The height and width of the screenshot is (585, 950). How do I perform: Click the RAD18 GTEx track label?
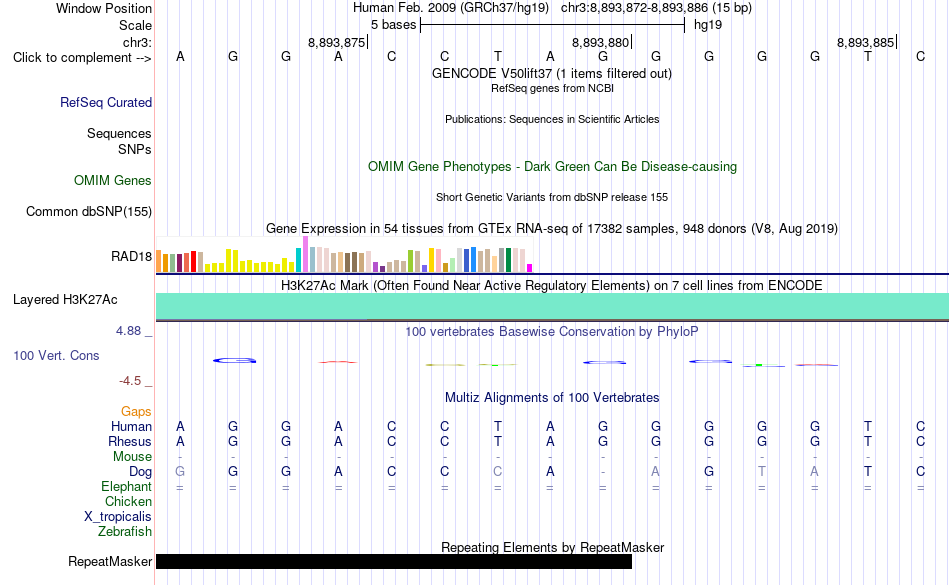pyautogui.click(x=131, y=256)
